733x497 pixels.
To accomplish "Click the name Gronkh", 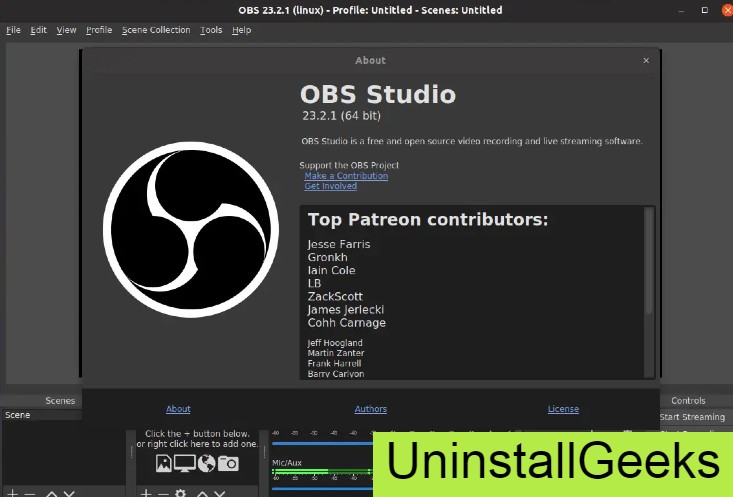I will 328,257.
